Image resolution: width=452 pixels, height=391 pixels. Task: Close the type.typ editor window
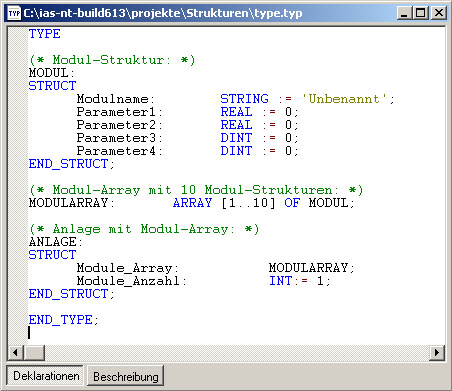point(439,14)
